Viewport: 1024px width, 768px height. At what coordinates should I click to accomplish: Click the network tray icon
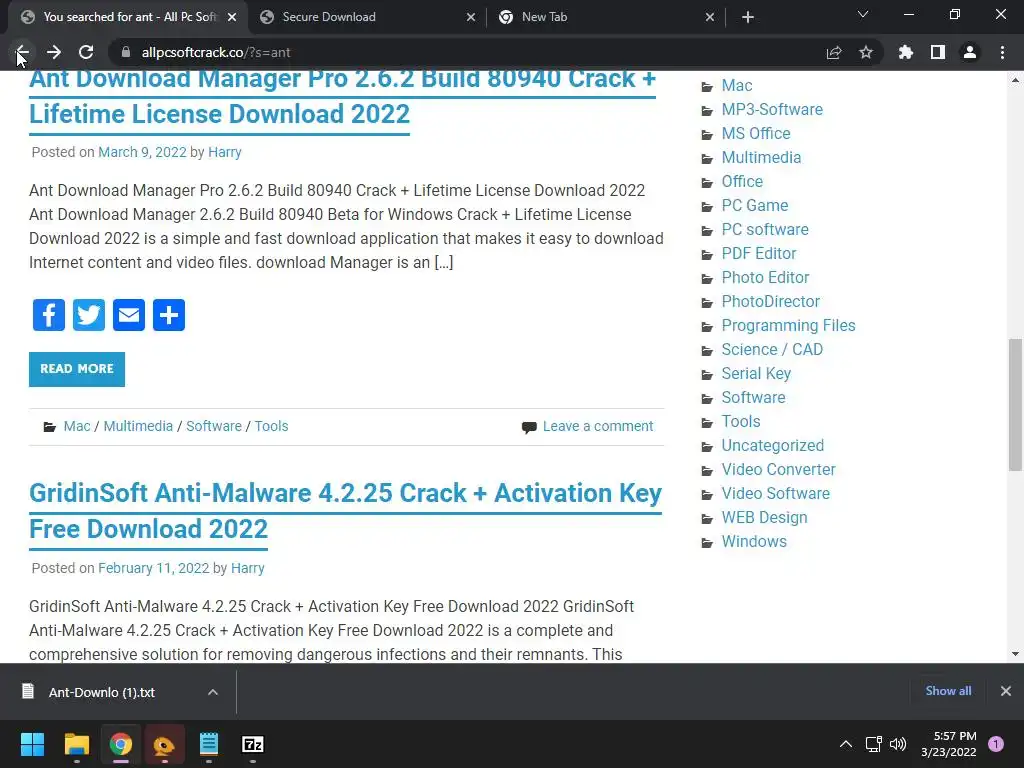pos(873,744)
